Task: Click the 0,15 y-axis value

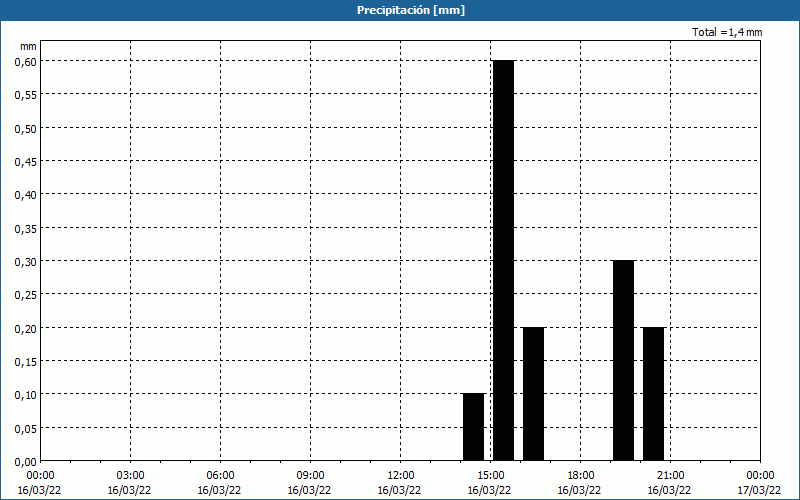Action: click(x=26, y=361)
